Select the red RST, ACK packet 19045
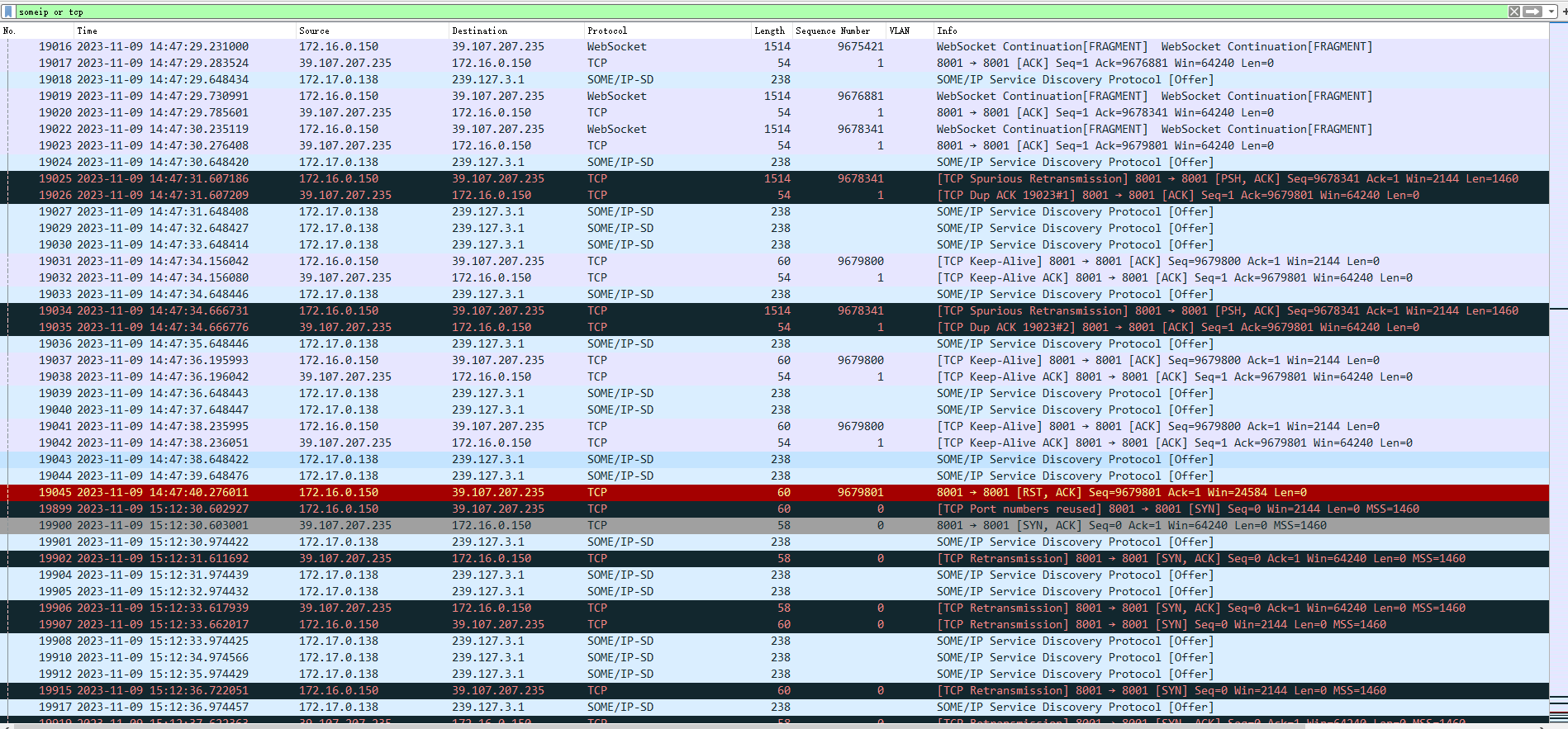Image resolution: width=1568 pixels, height=729 pixels. [775, 493]
